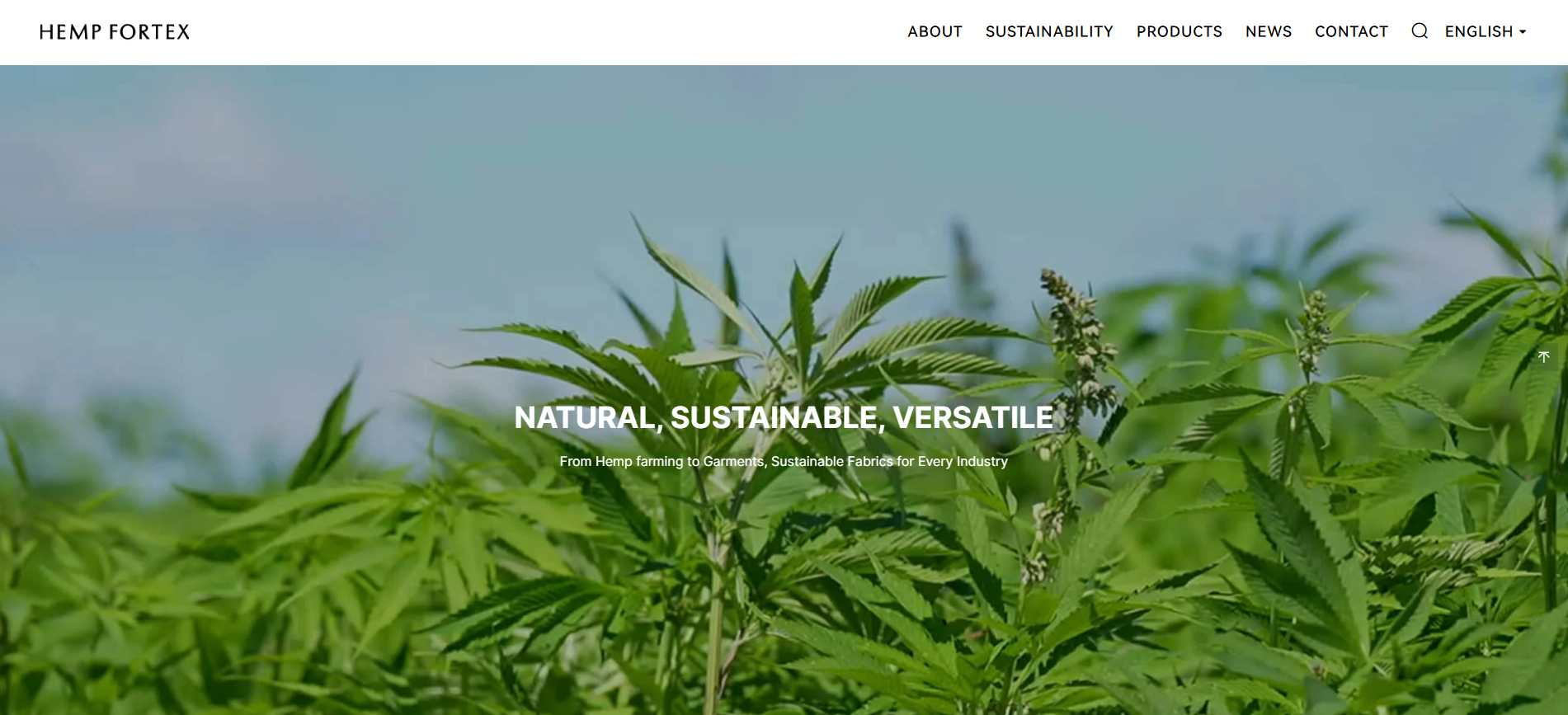1568x715 pixels.
Task: Click the HEMP FORTEX logo
Action: point(115,32)
